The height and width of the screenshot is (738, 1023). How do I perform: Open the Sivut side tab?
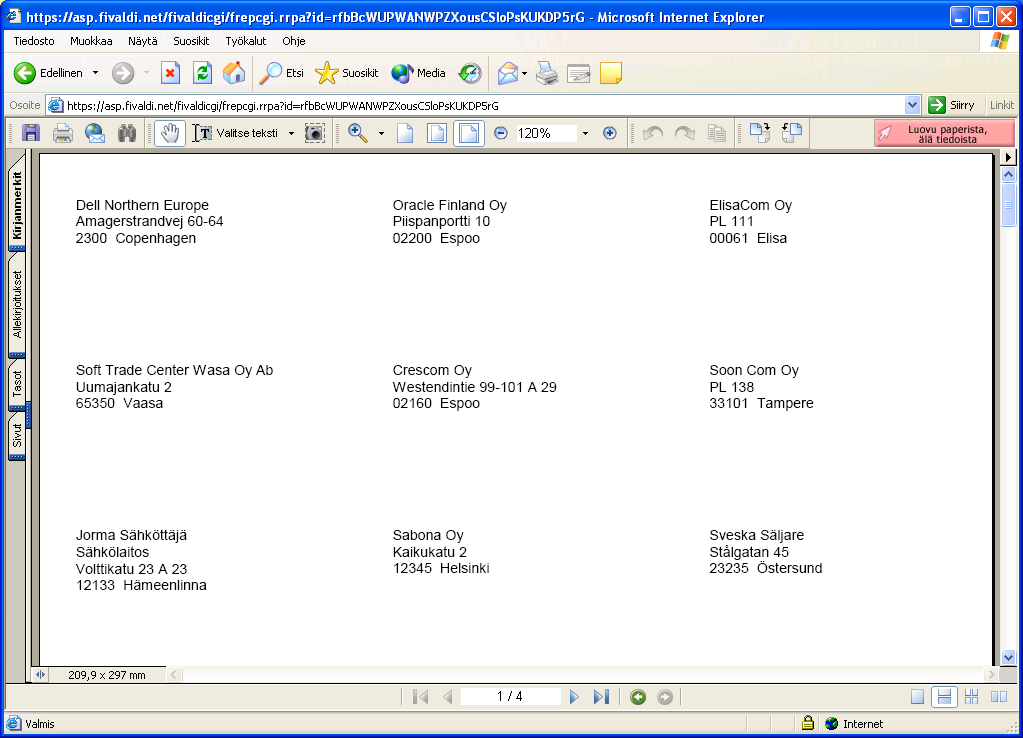coord(17,435)
